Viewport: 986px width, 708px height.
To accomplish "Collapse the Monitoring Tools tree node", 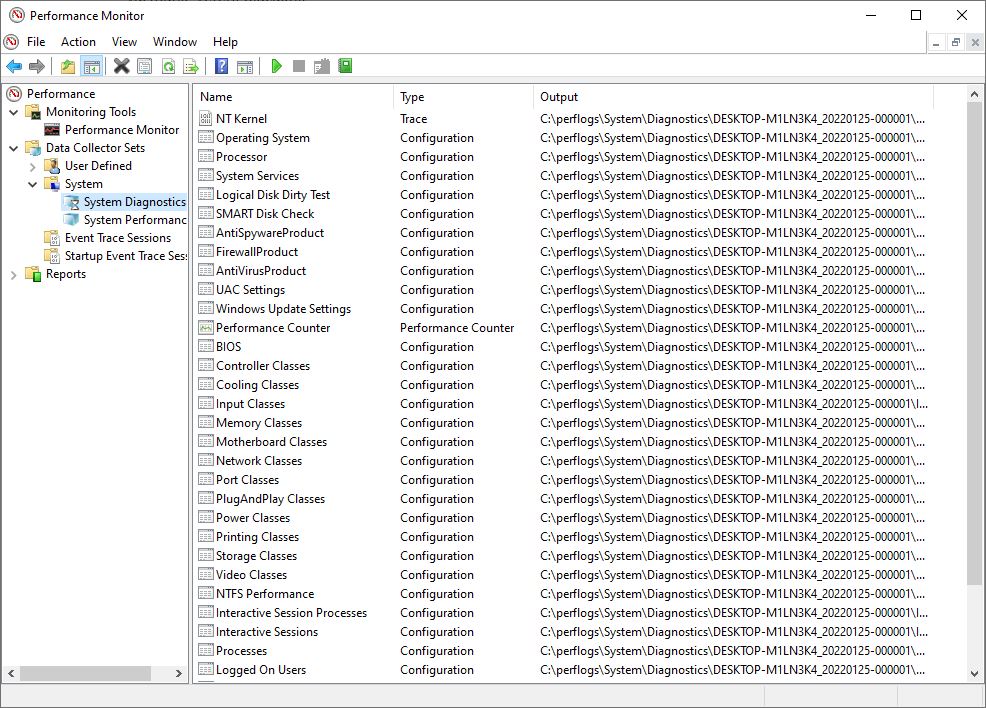I will [x=14, y=112].
